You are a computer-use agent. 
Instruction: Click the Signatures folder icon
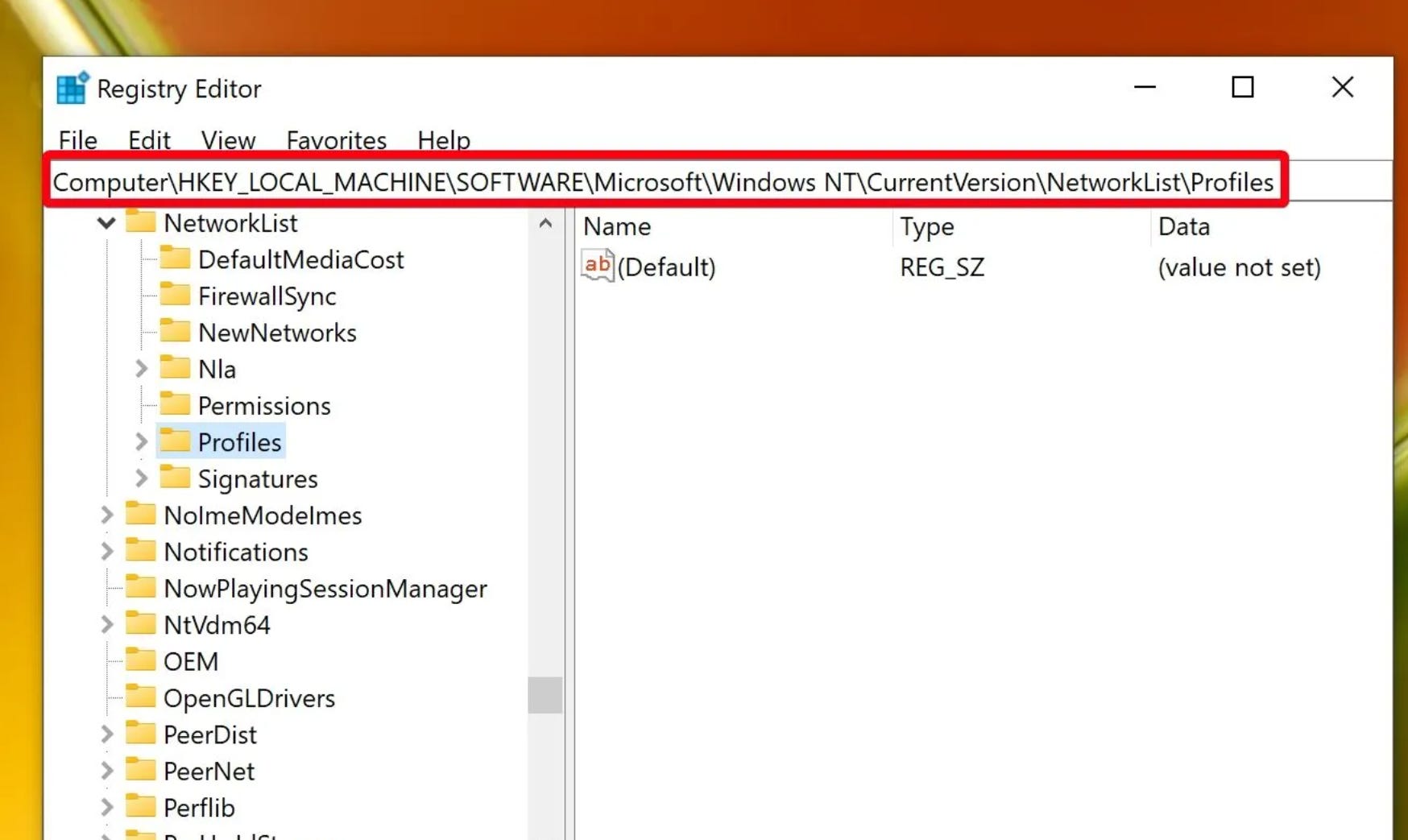(x=175, y=477)
